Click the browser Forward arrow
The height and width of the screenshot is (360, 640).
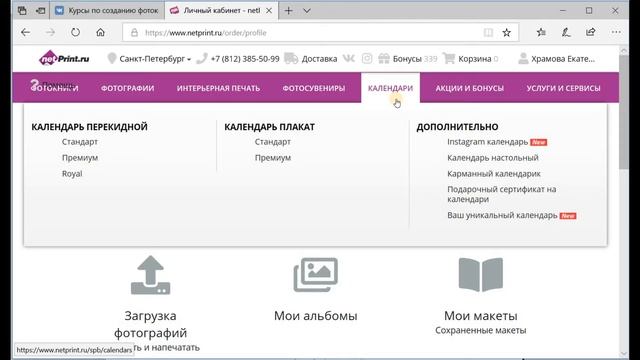[50, 32]
